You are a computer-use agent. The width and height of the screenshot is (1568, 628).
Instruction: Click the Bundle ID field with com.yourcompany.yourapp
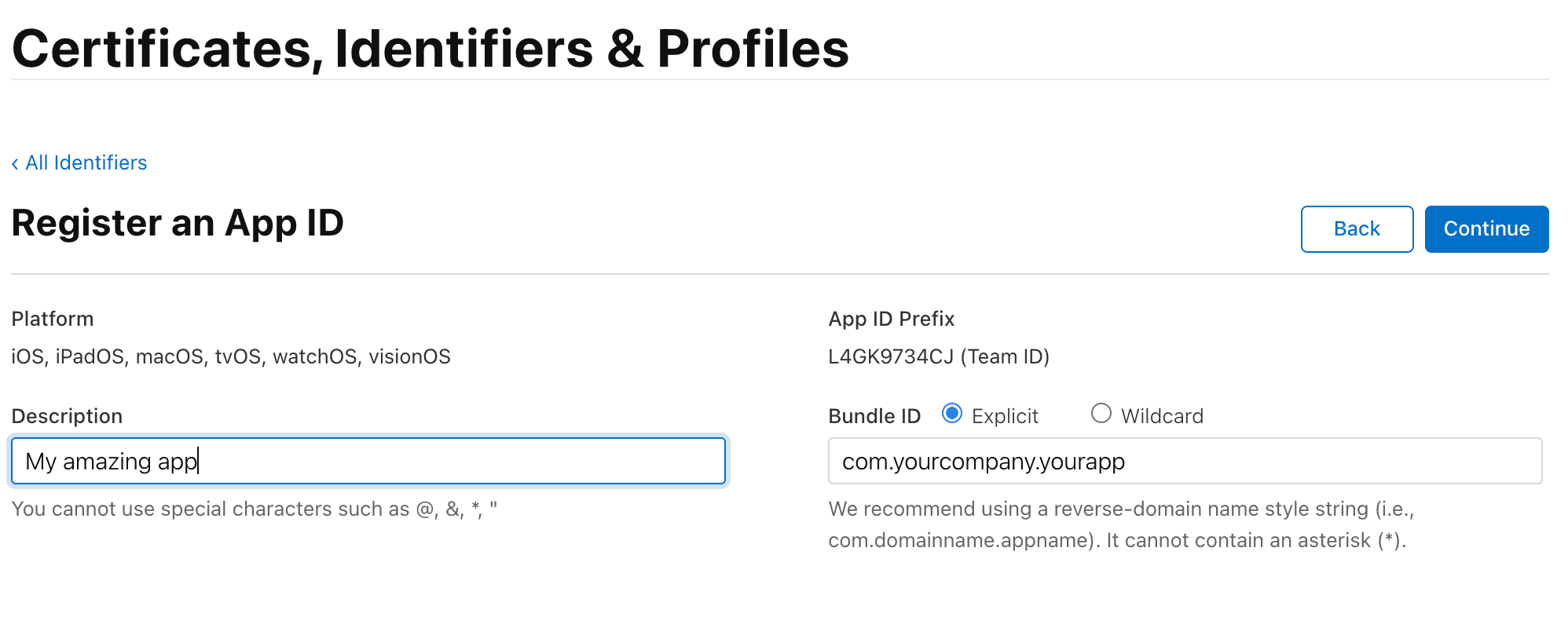click(x=1184, y=461)
